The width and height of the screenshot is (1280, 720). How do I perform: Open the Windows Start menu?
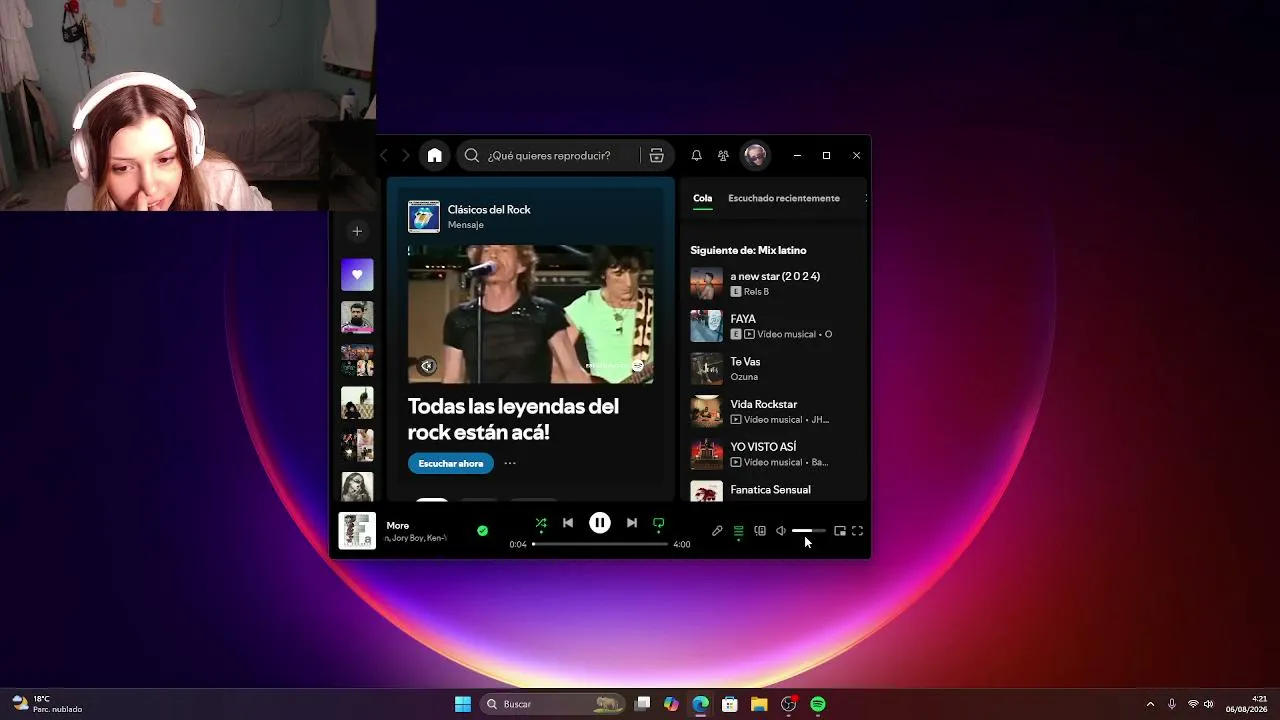pyautogui.click(x=463, y=704)
